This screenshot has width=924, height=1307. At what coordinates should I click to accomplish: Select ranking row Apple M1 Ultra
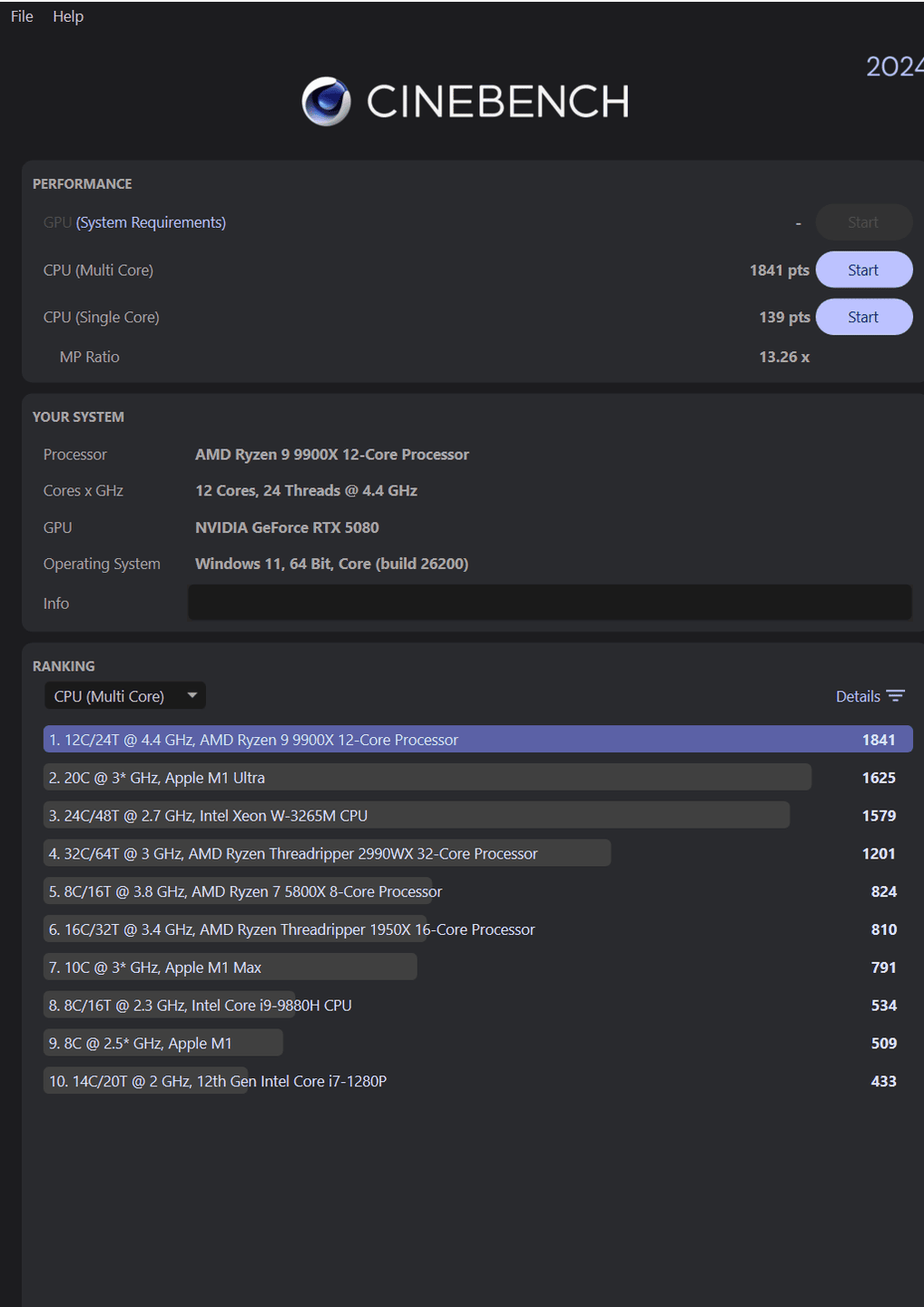pos(477,778)
